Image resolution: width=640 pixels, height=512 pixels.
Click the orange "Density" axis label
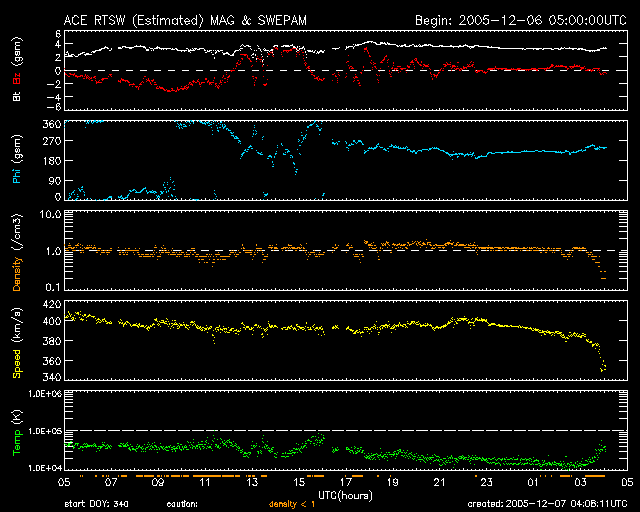click(x=17, y=274)
